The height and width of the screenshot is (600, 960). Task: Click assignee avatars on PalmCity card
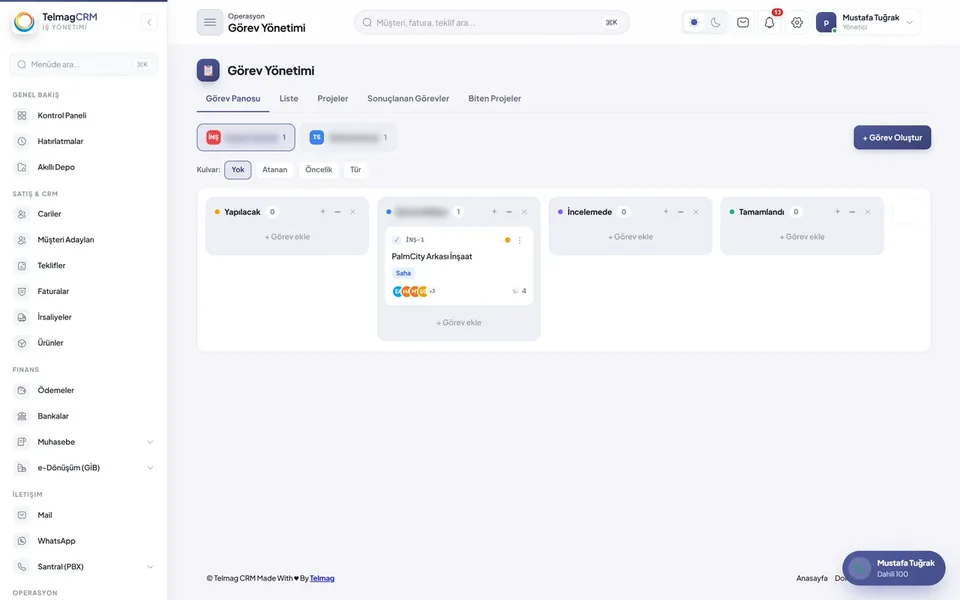click(413, 291)
